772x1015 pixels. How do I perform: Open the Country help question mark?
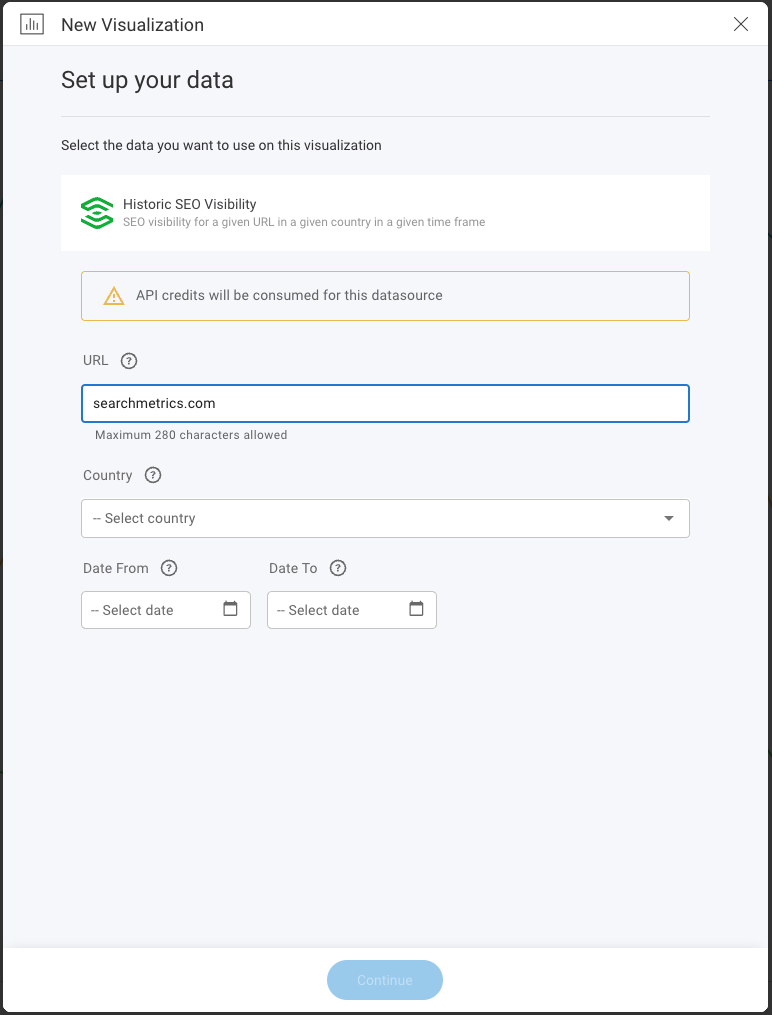pyautogui.click(x=153, y=475)
